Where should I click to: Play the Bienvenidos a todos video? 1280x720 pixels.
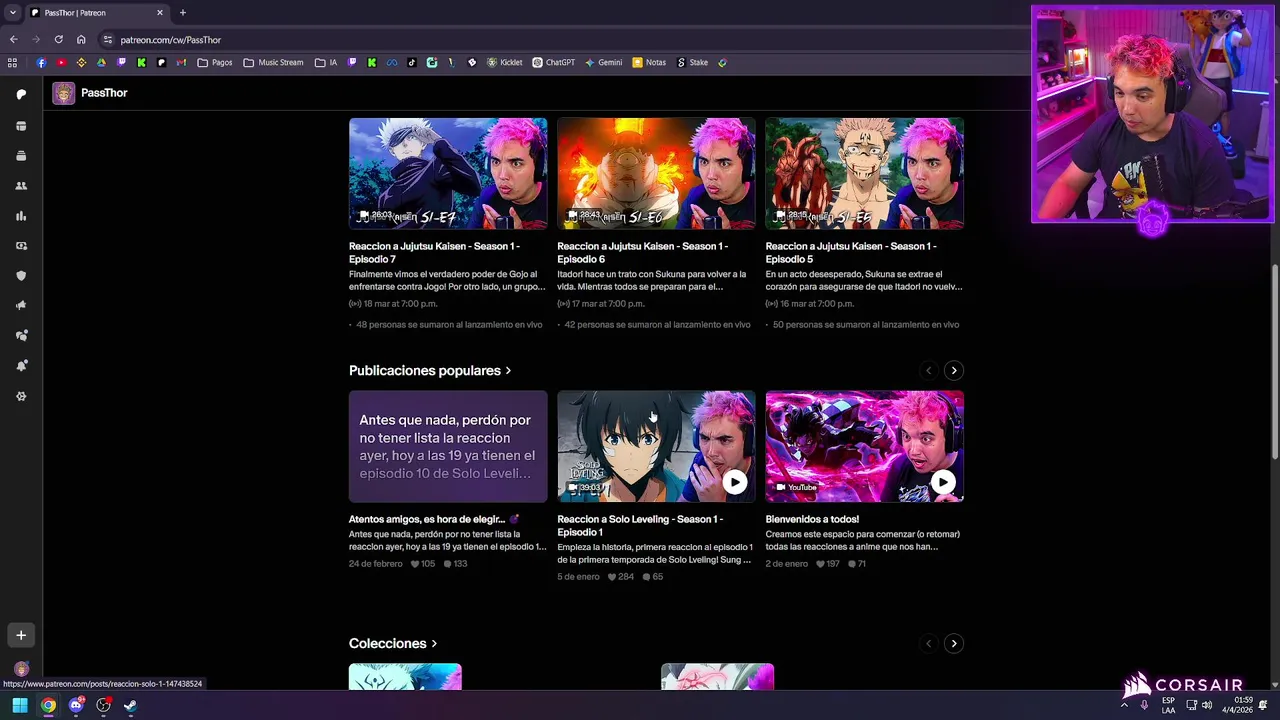[943, 483]
